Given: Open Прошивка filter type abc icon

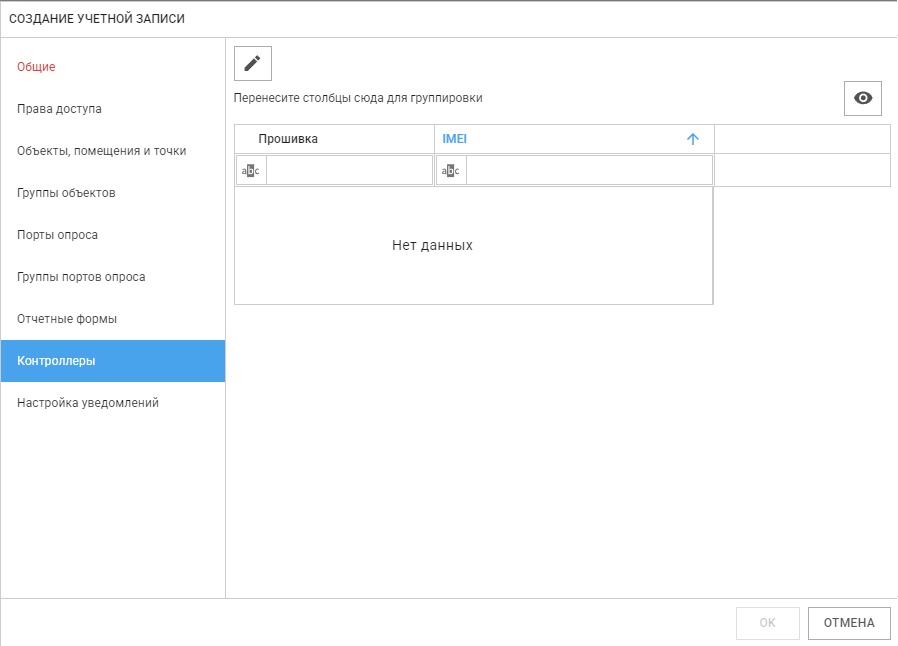Looking at the screenshot, I should [251, 171].
